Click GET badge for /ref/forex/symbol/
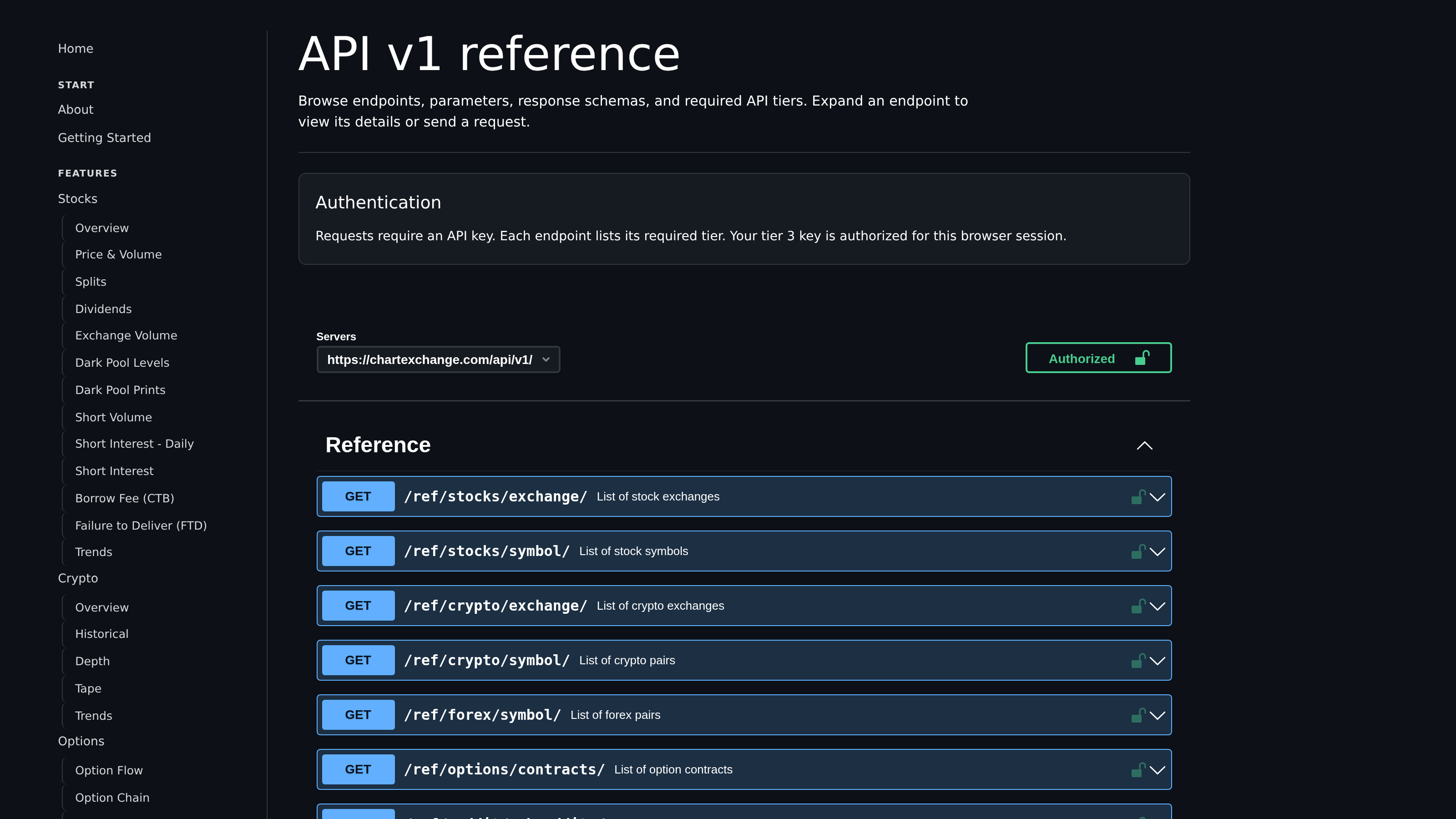The image size is (1456, 819). (x=359, y=715)
